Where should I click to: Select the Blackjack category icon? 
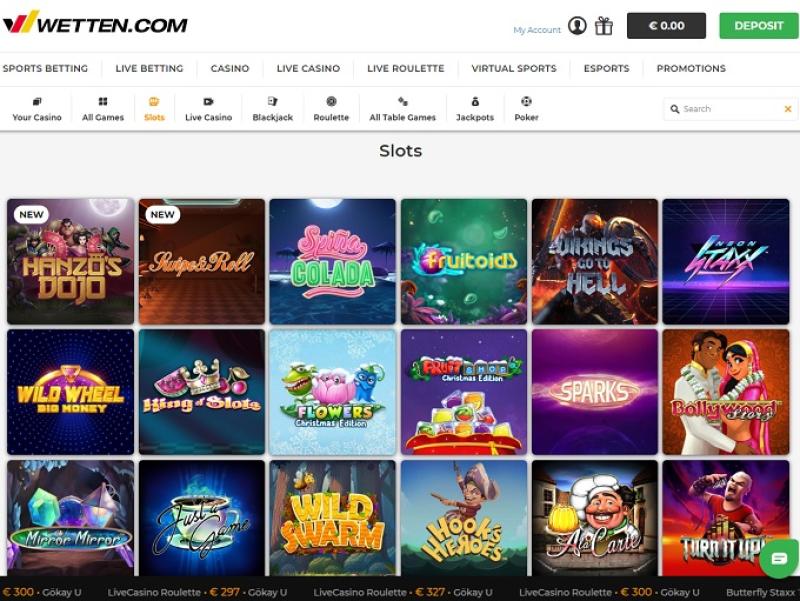coord(272,102)
